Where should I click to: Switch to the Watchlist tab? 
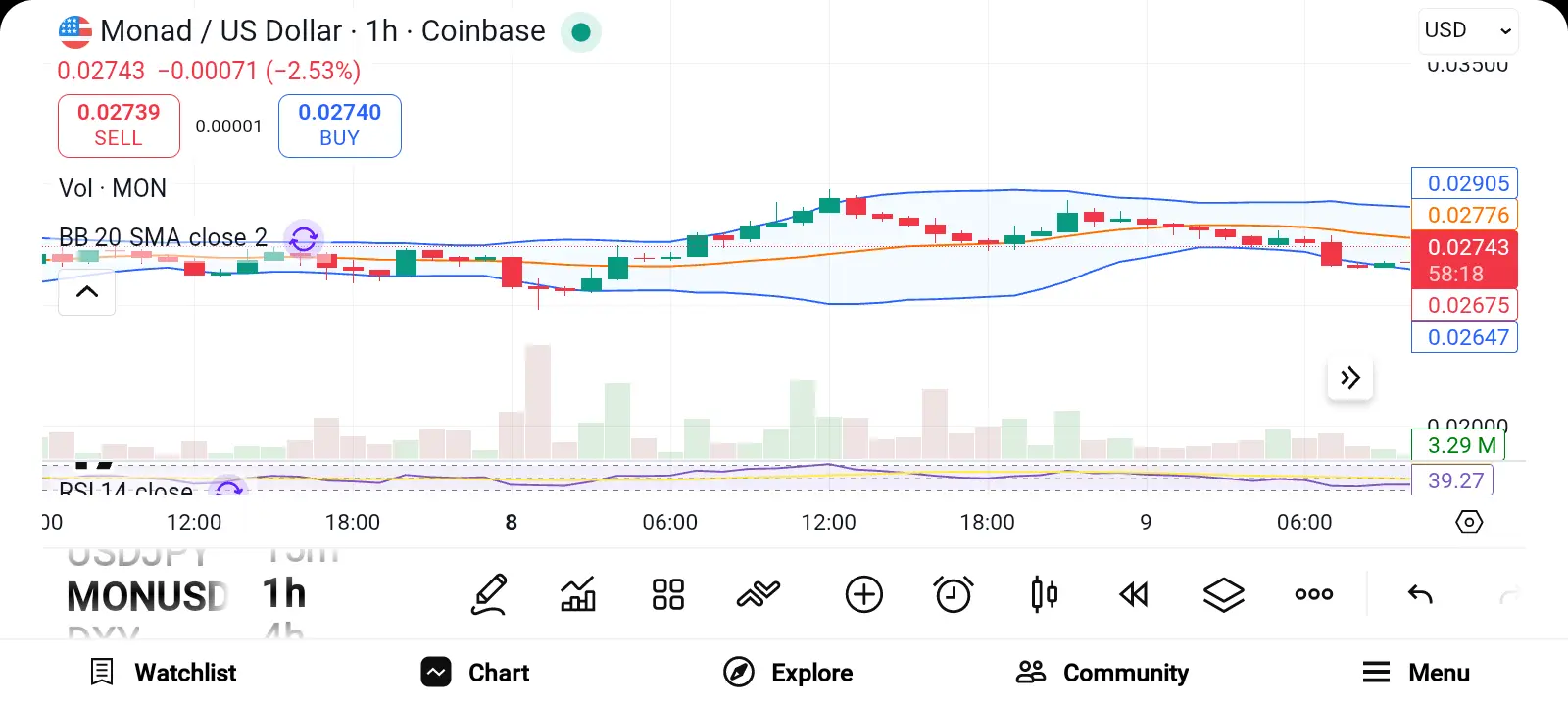tap(164, 673)
